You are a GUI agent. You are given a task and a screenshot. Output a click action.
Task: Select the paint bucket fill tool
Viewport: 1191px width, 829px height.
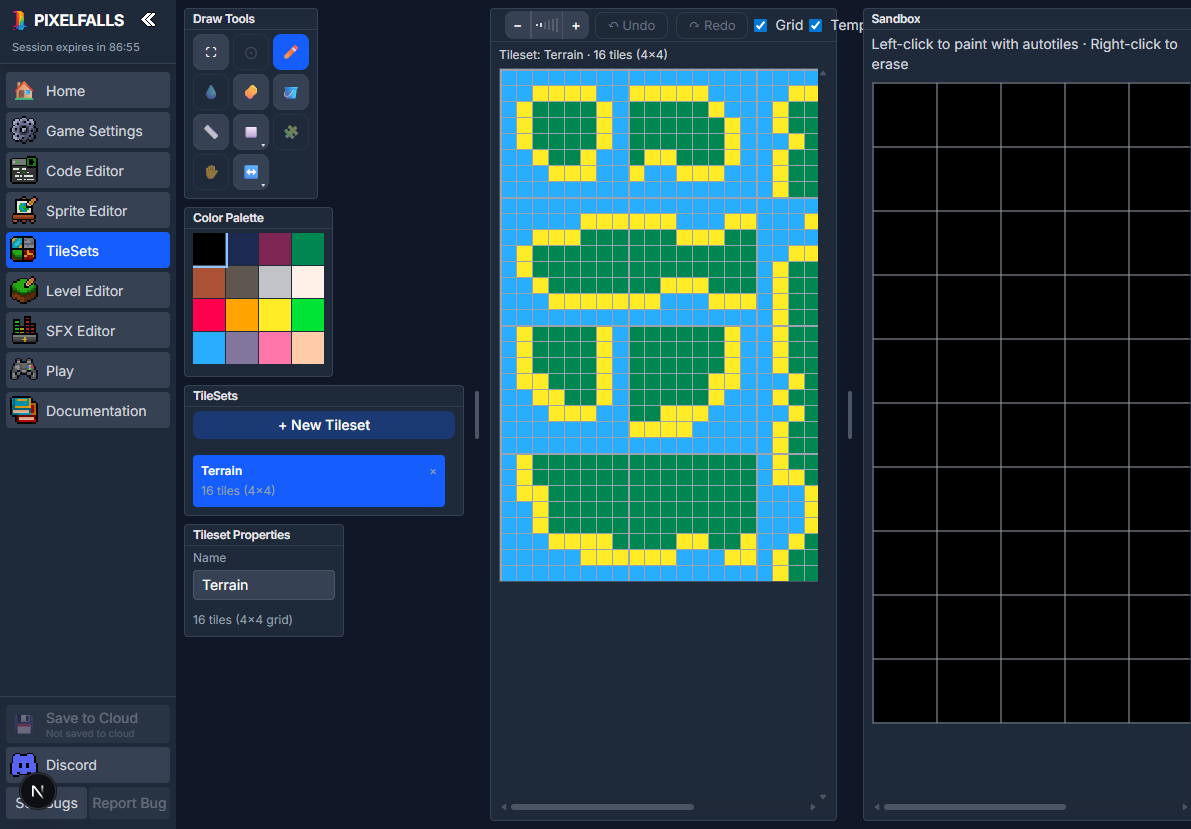click(x=291, y=92)
